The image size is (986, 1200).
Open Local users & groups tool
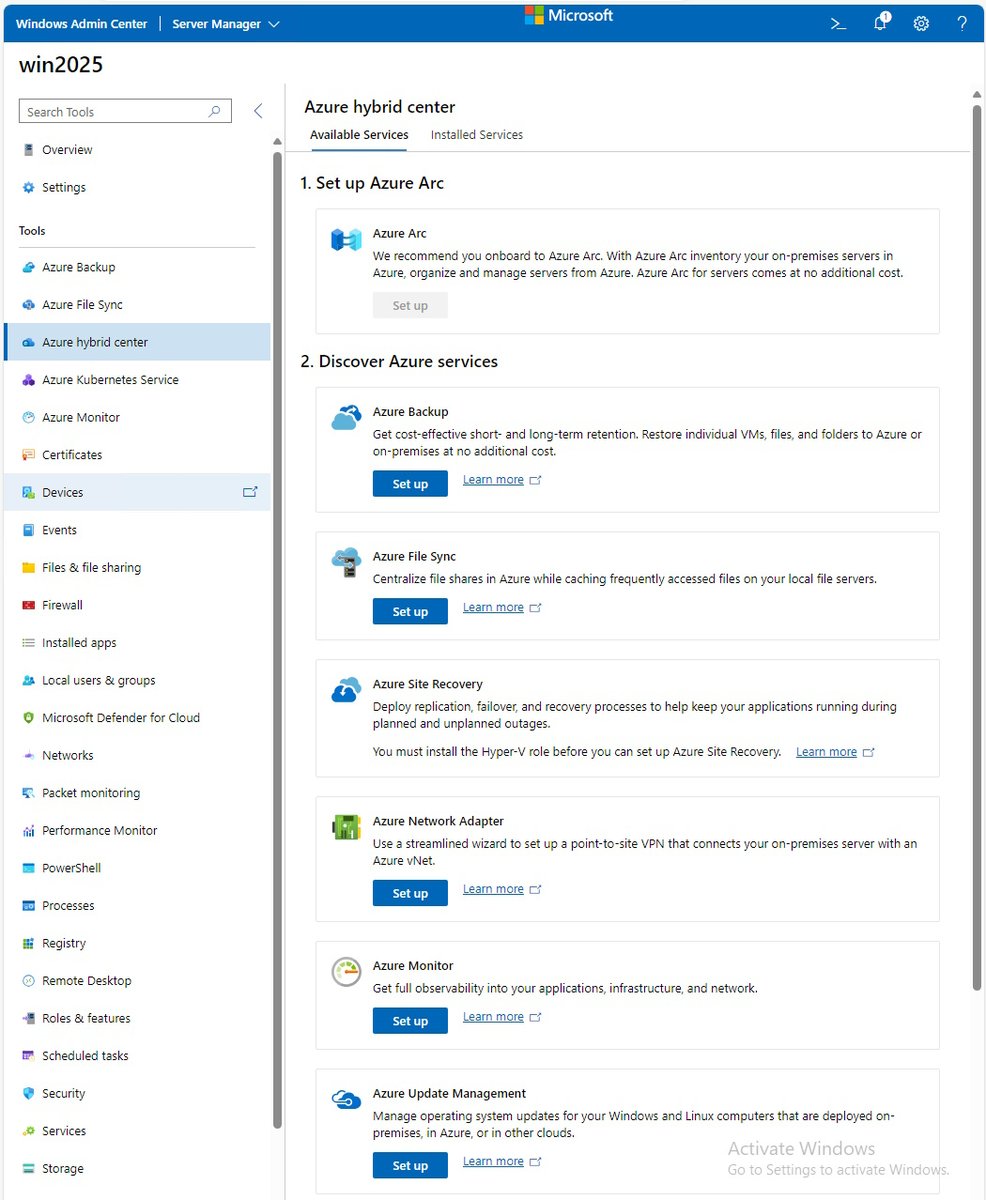(137, 681)
